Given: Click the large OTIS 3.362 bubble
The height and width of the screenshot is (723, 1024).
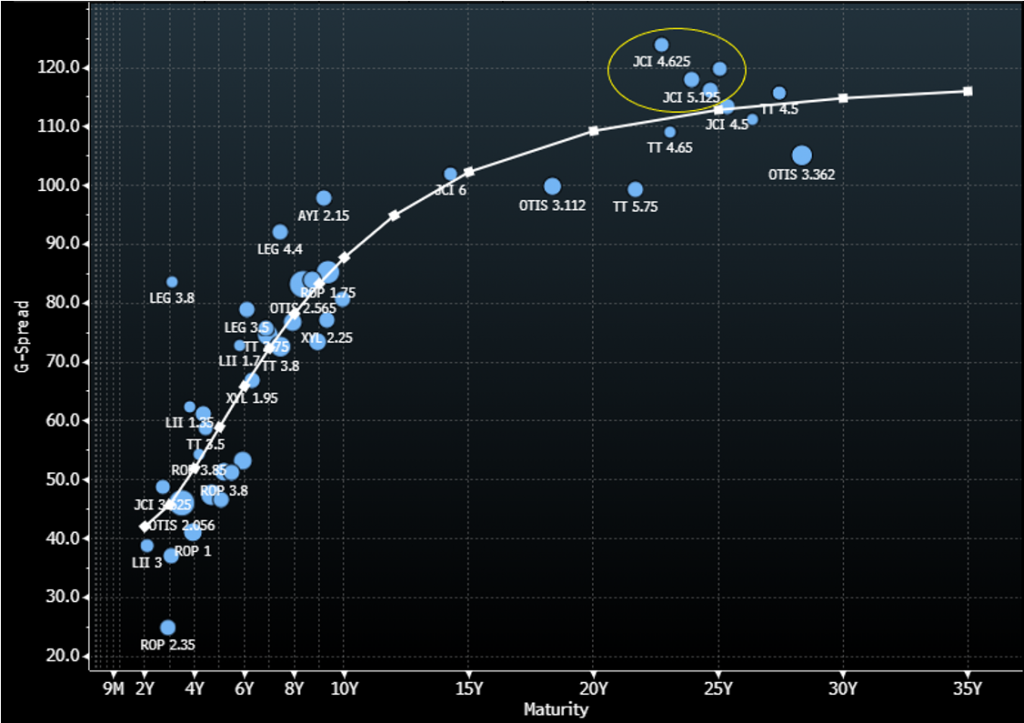Looking at the screenshot, I should pos(801,155).
